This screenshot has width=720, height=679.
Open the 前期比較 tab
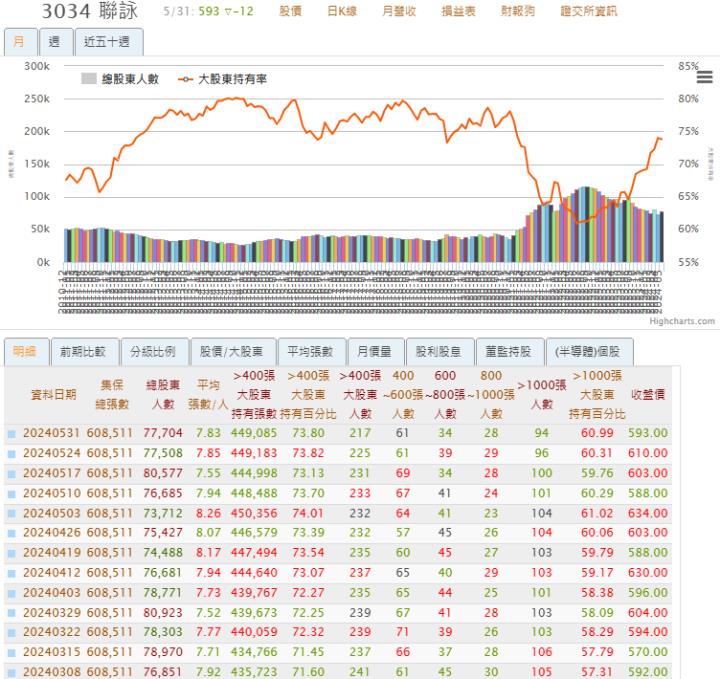pyautogui.click(x=82, y=352)
